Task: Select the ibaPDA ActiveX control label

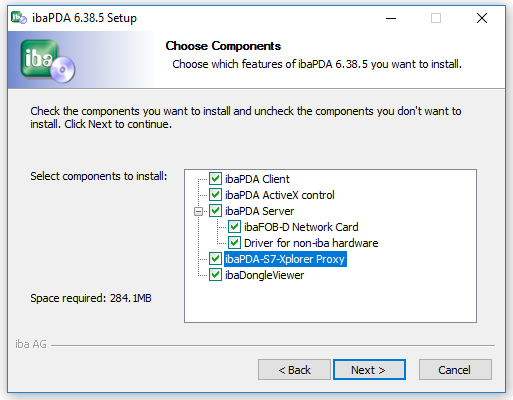Action: (x=280, y=195)
